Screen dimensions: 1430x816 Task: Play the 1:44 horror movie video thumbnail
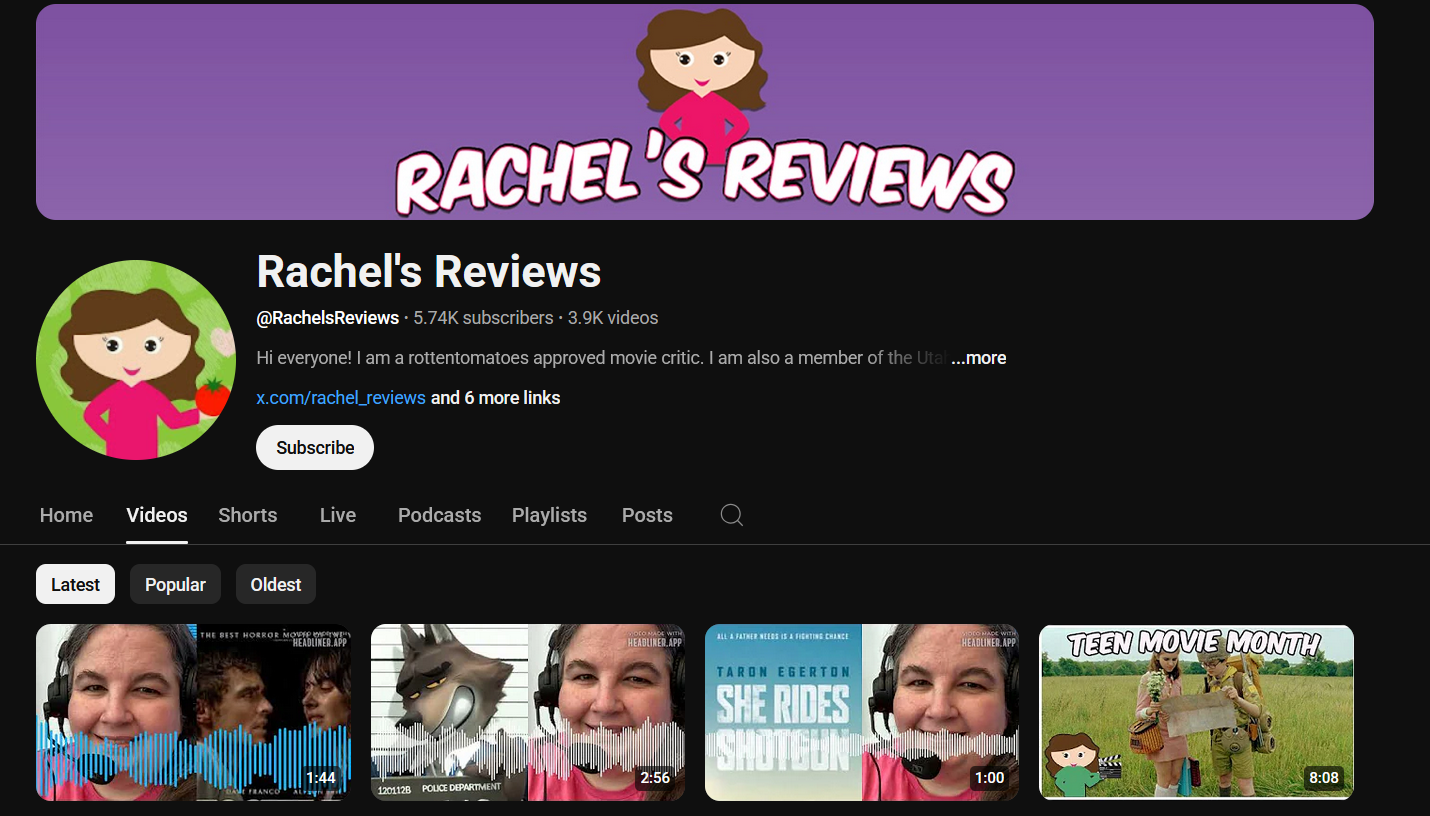[x=193, y=712]
